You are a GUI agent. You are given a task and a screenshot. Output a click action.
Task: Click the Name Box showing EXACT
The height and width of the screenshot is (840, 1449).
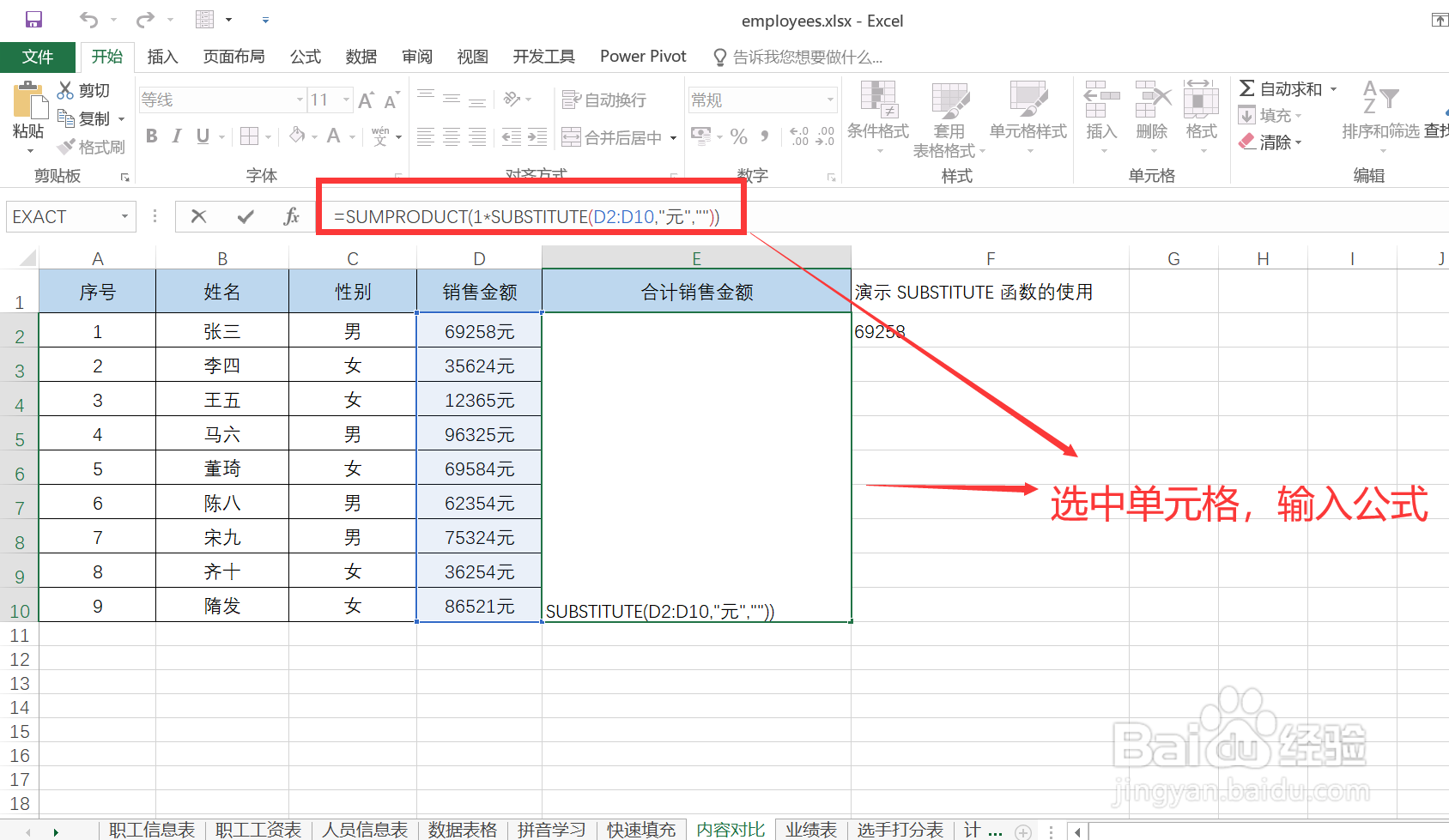60,216
